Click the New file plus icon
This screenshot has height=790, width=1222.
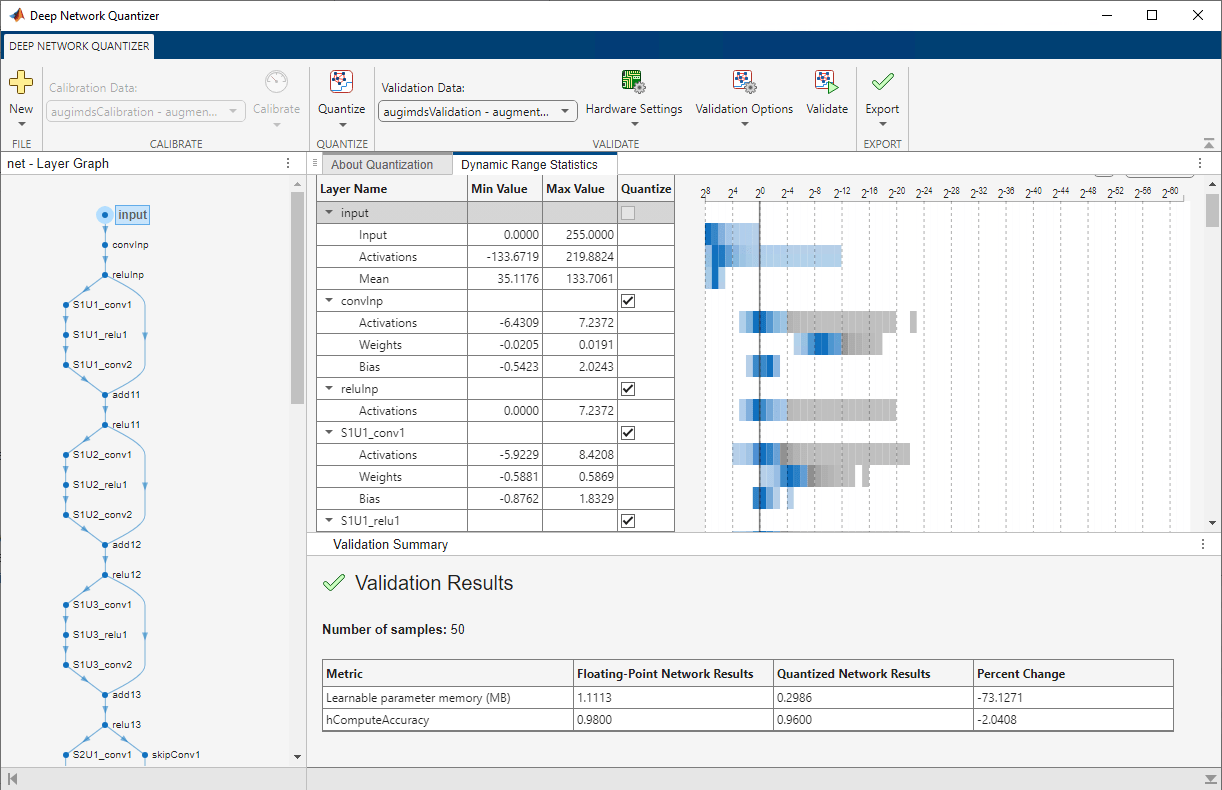21,82
